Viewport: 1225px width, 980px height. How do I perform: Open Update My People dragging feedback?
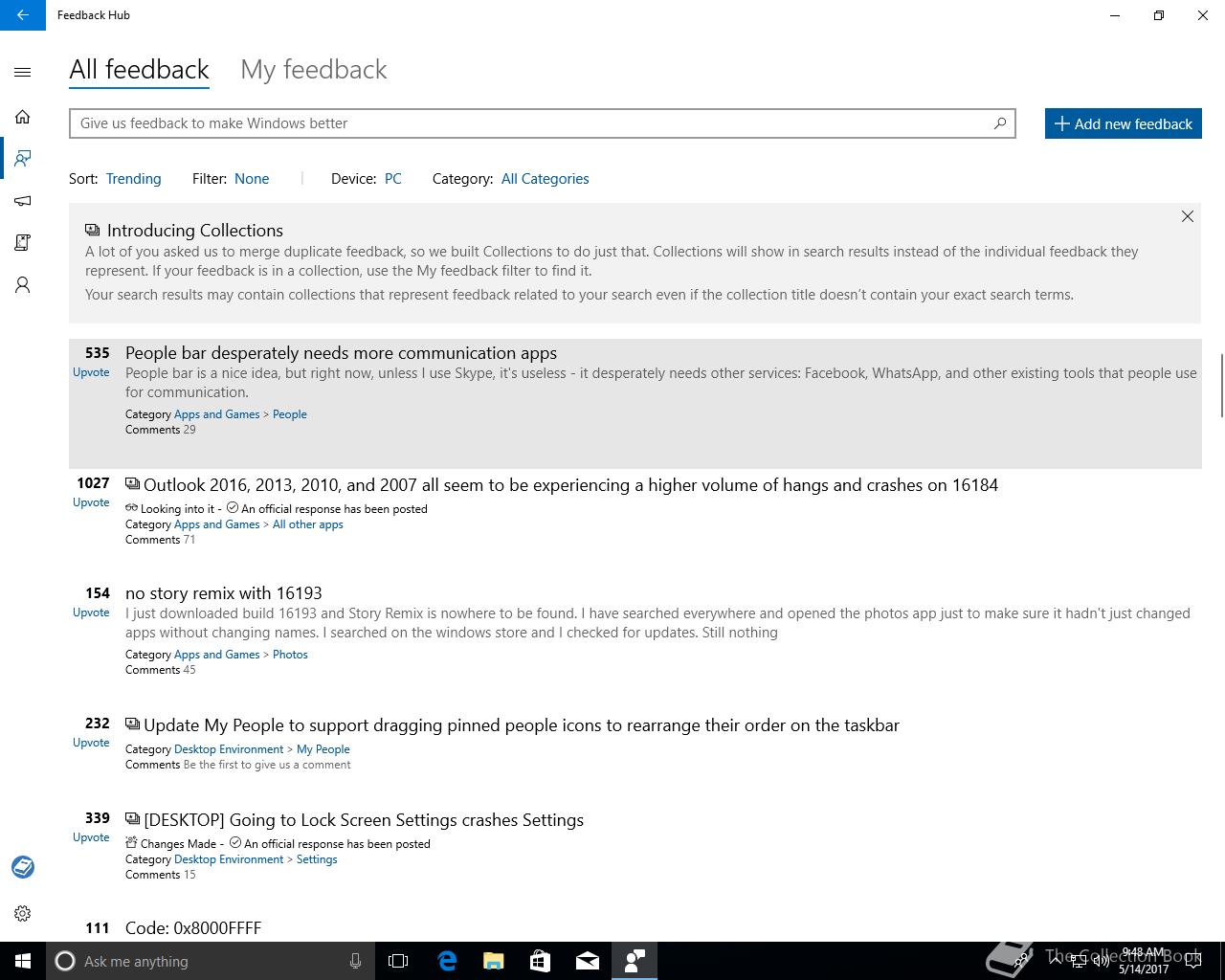(522, 725)
